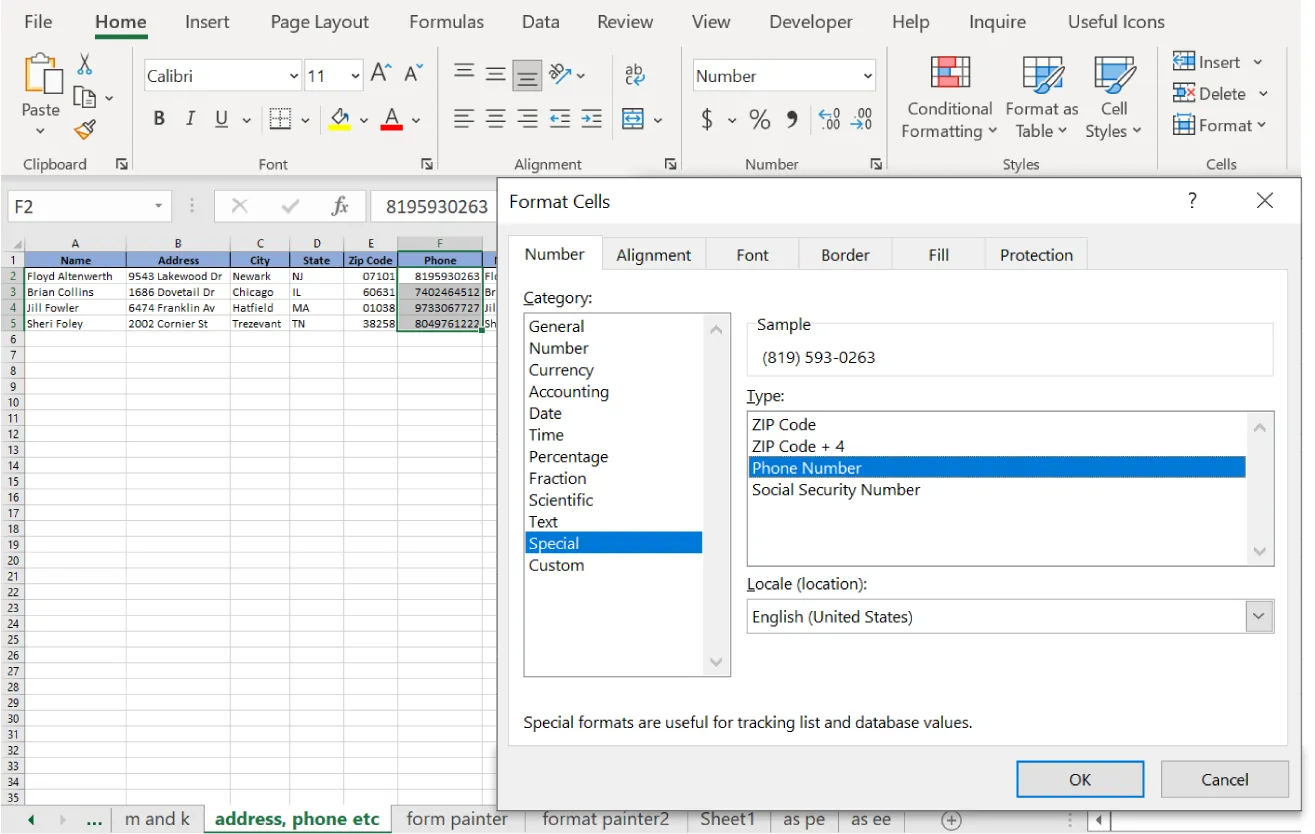1315x834 pixels.
Task: Select Social Security Number in the Type list
Action: 835,489
